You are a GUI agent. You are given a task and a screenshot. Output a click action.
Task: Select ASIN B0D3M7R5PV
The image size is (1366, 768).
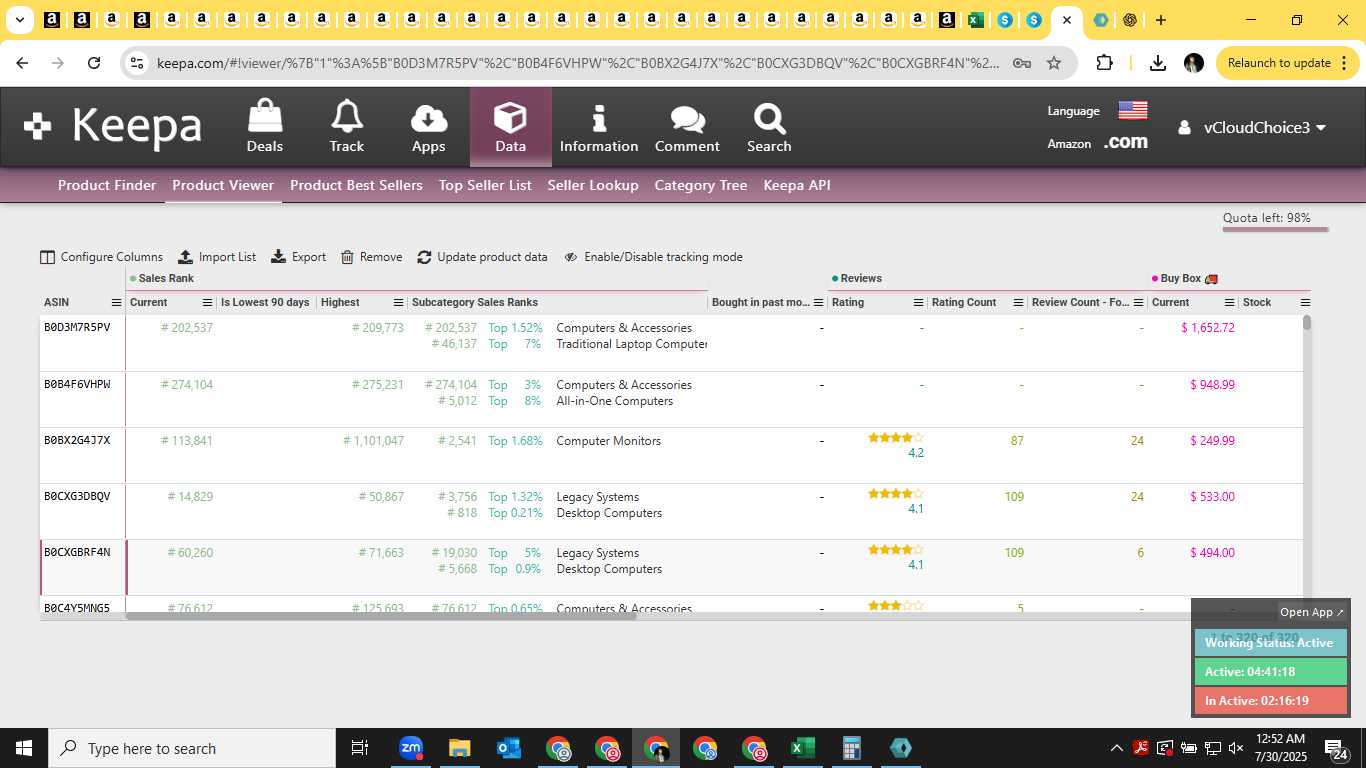point(77,328)
